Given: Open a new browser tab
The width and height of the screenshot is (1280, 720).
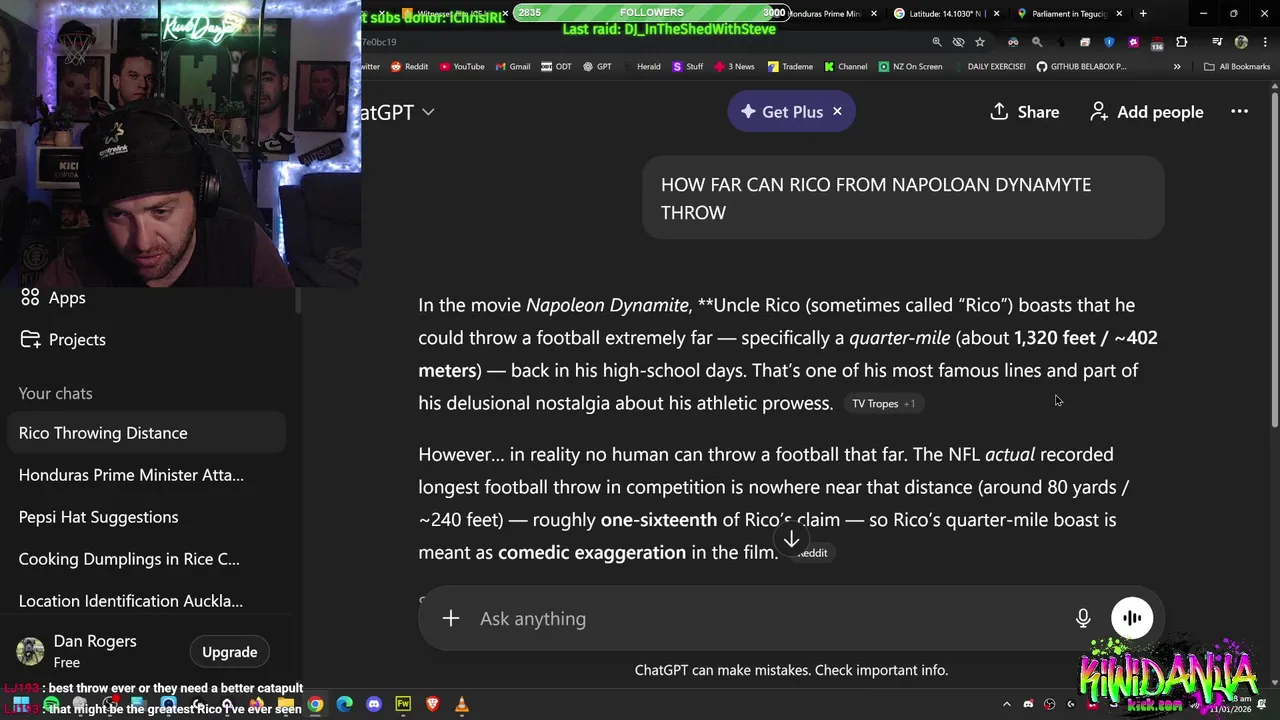Looking at the screenshot, I should 1143,14.
